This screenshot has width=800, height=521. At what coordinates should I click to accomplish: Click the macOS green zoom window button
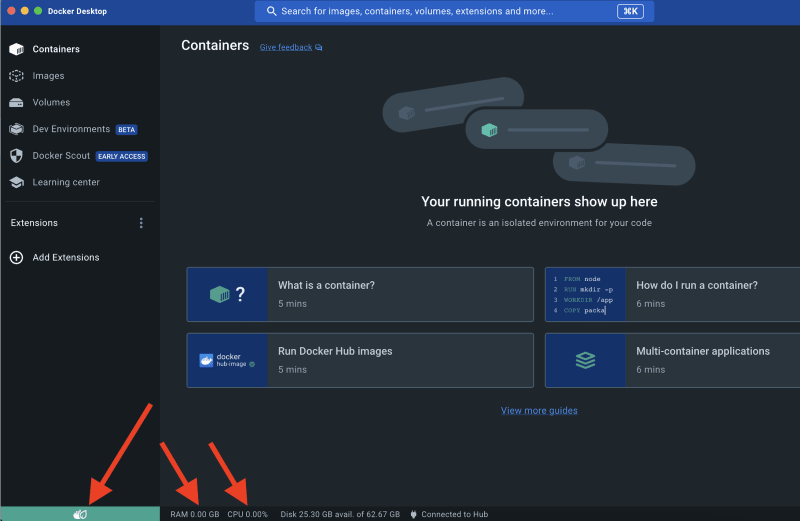38,11
